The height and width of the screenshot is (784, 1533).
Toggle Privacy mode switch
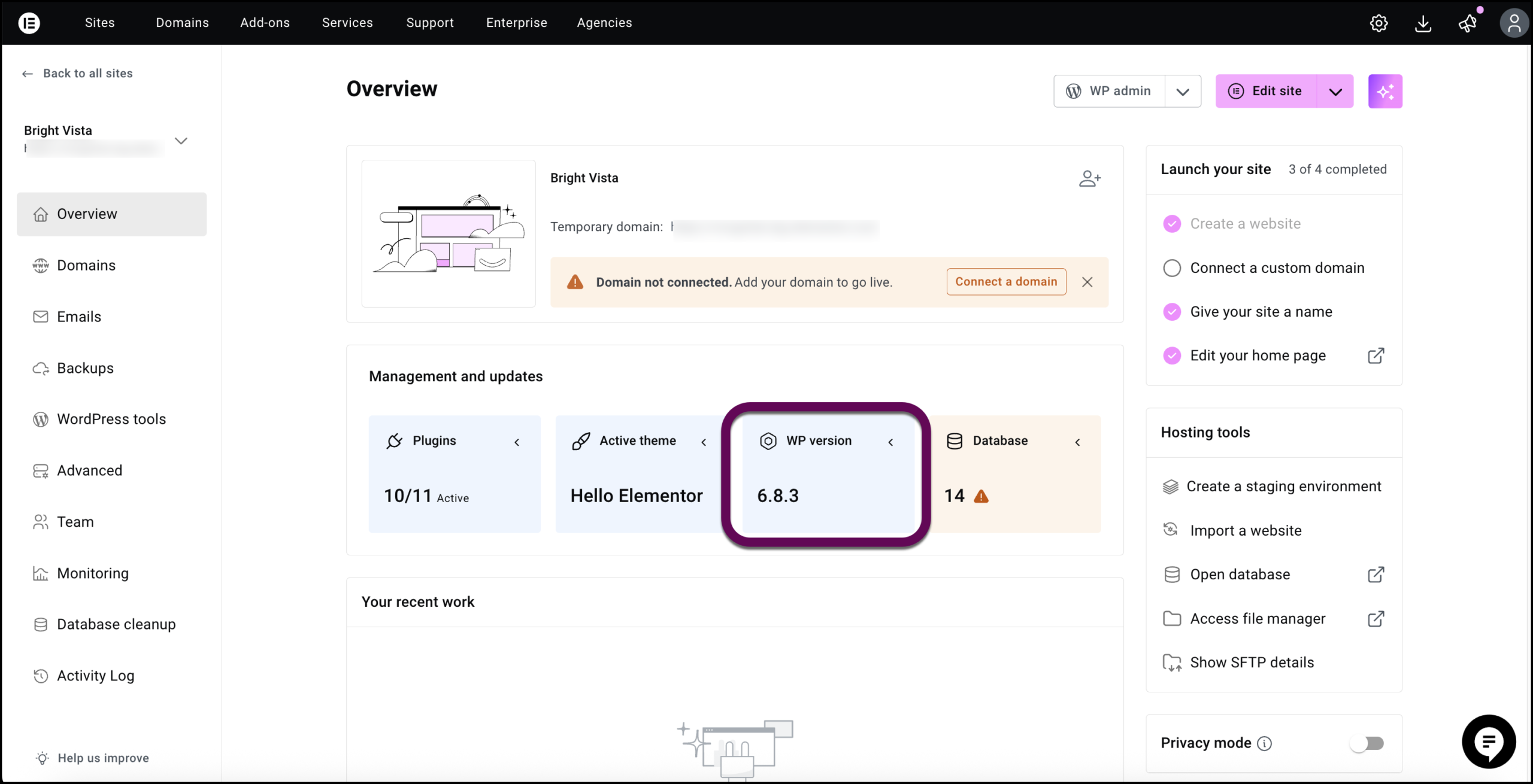tap(1367, 743)
